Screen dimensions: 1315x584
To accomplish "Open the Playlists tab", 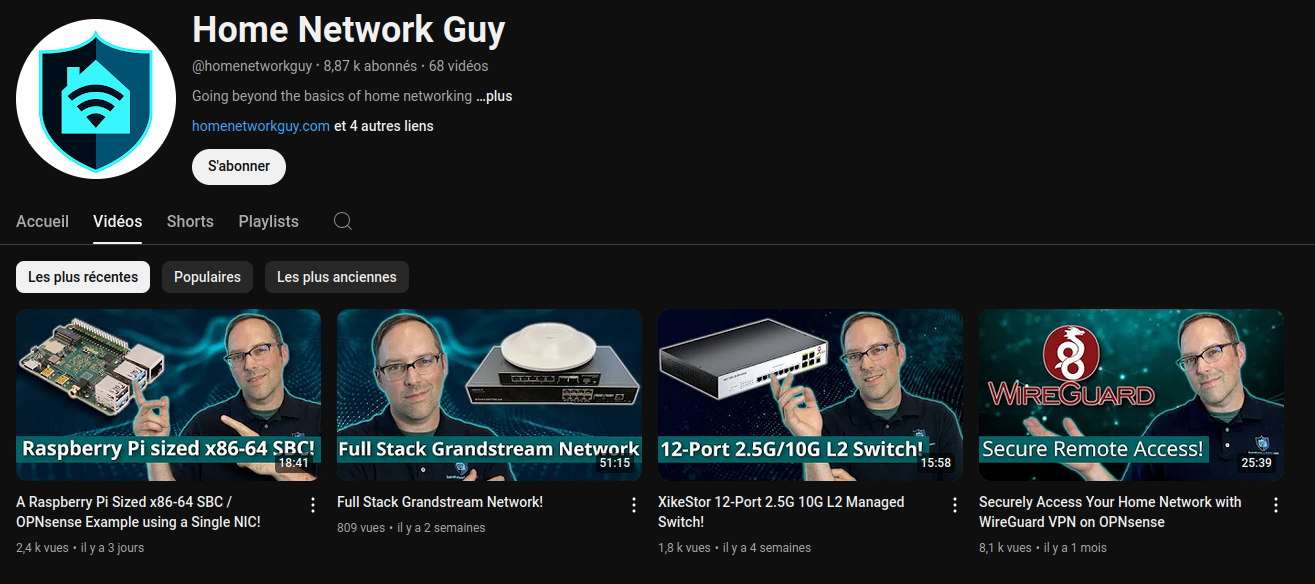I will [x=268, y=221].
